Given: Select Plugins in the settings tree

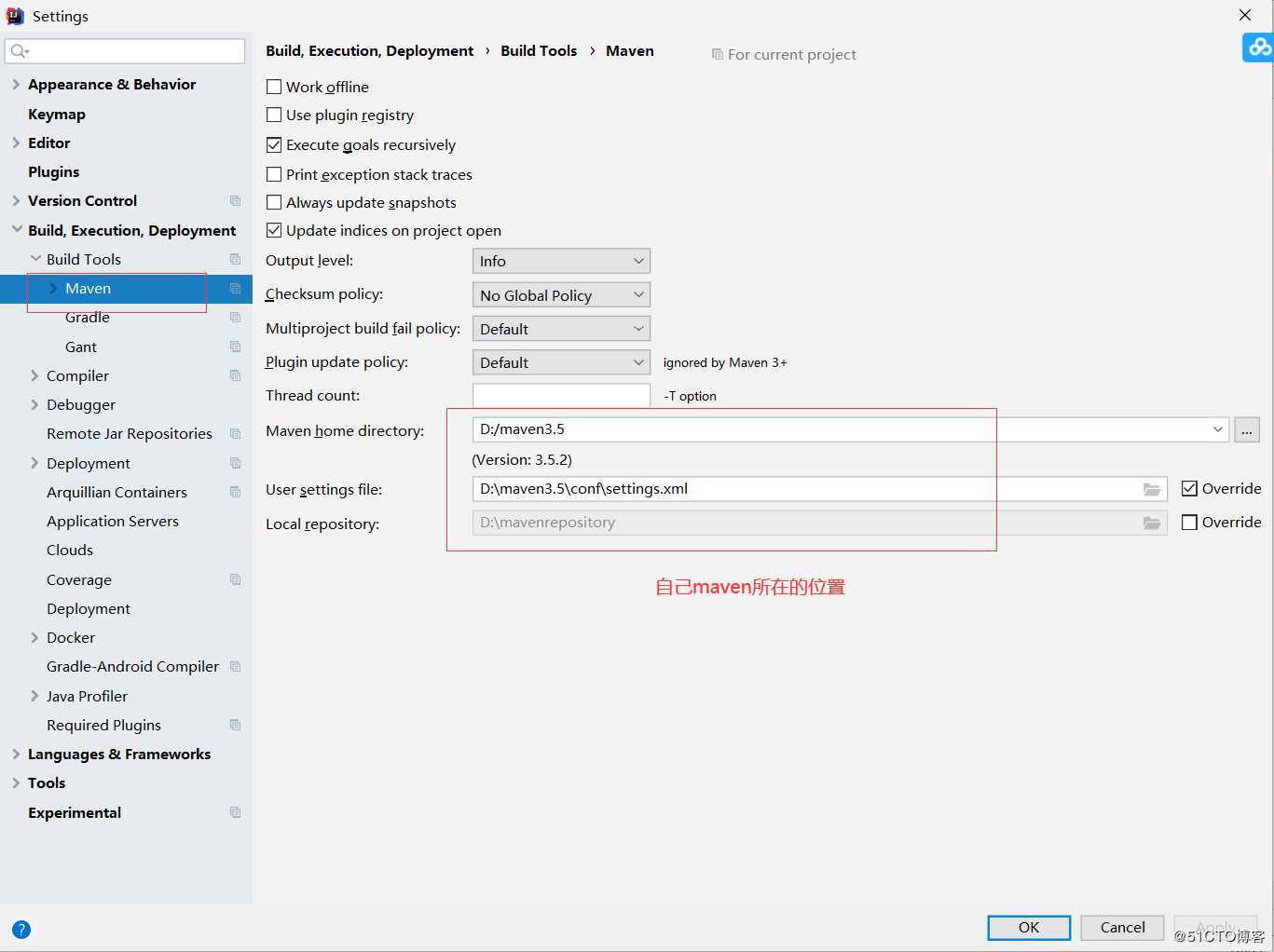Looking at the screenshot, I should click(54, 171).
